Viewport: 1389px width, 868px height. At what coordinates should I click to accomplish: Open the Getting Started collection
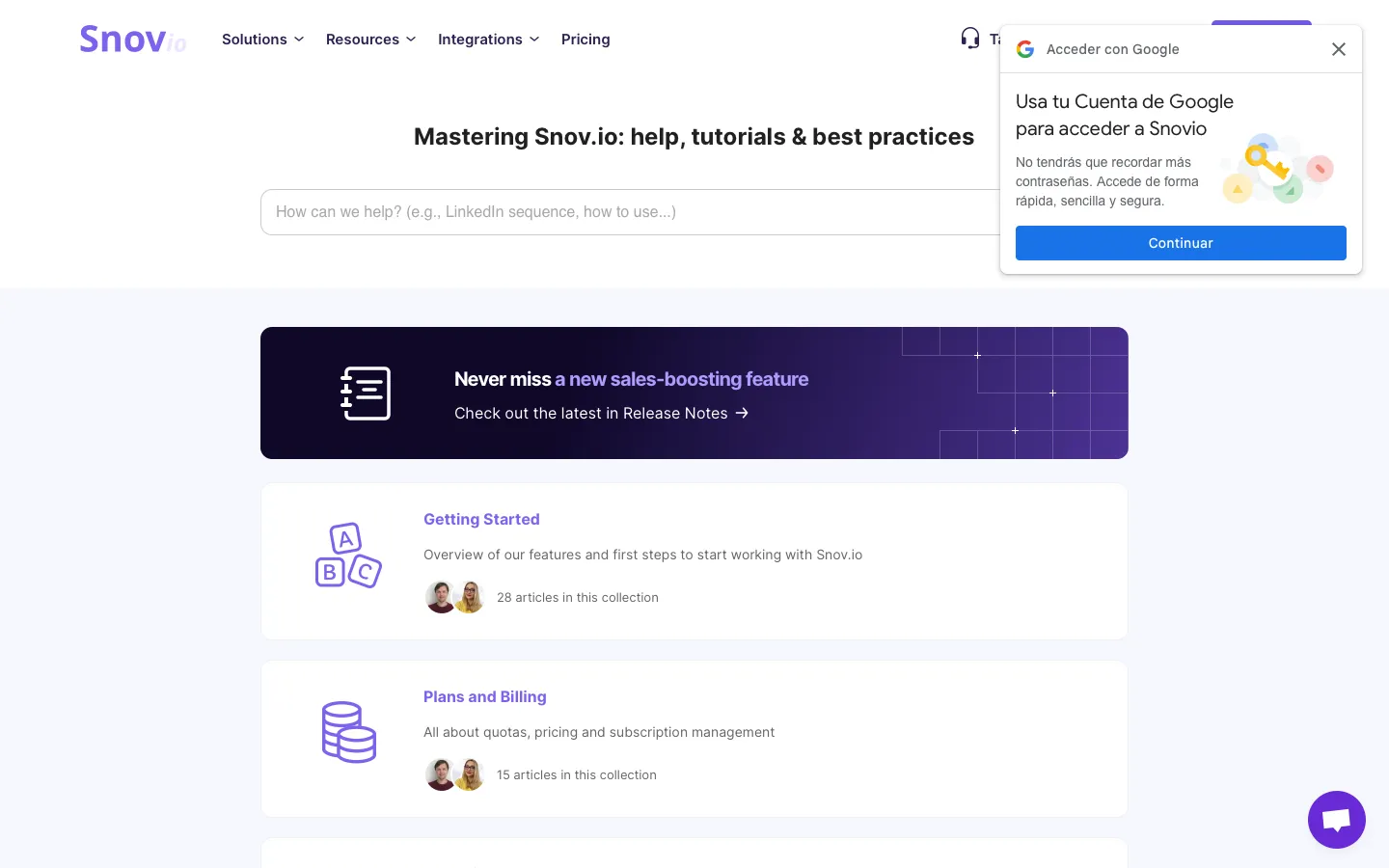click(x=481, y=519)
